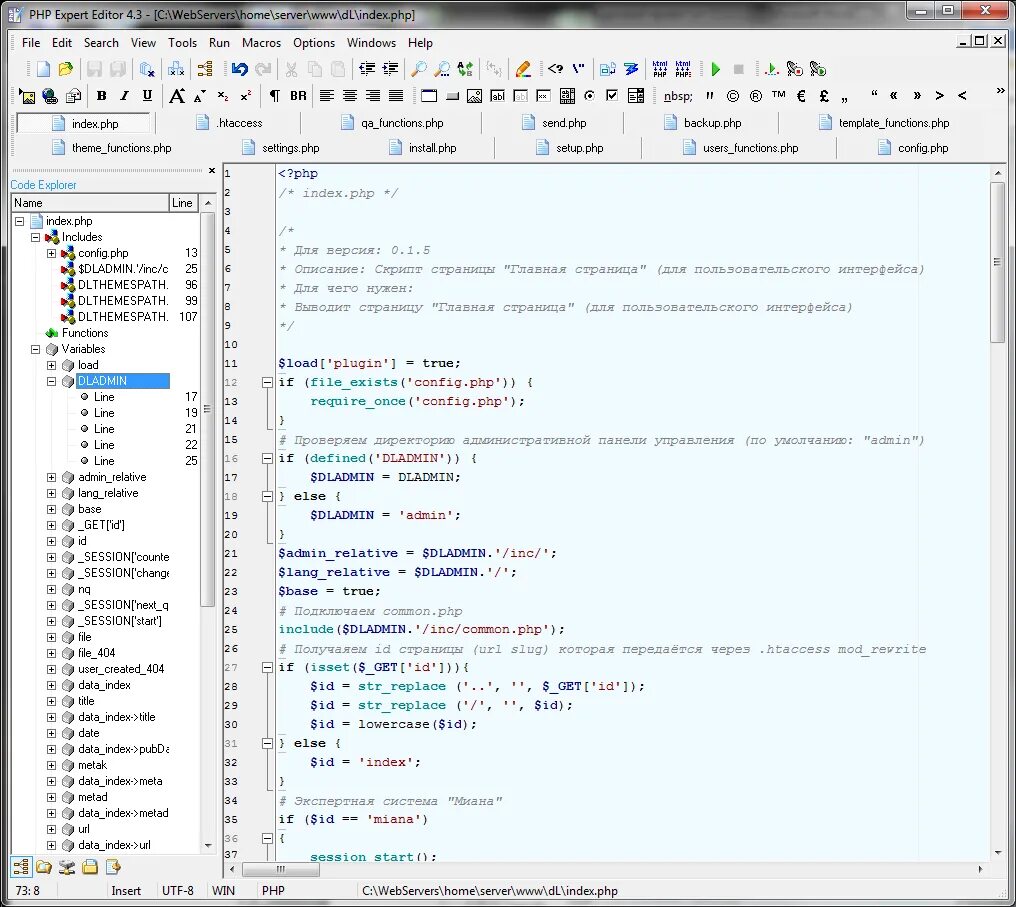Collapse the DLADMIN variable node
The height and width of the screenshot is (907, 1016).
pyautogui.click(x=52, y=381)
